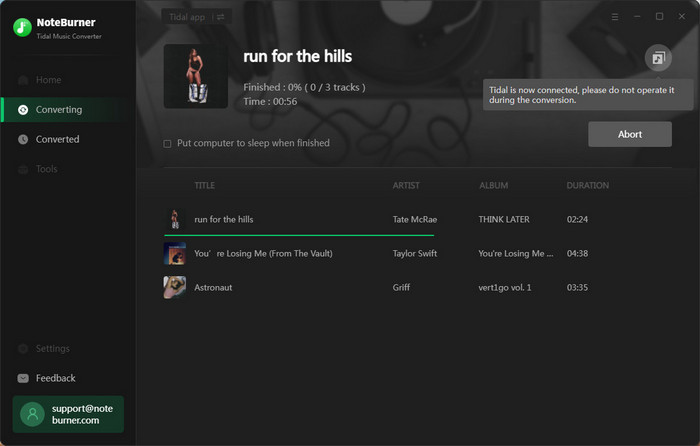The image size is (700, 446).
Task: Click 'Finished : 0% ( 0 / 3 tracks )' status
Action: 304,87
